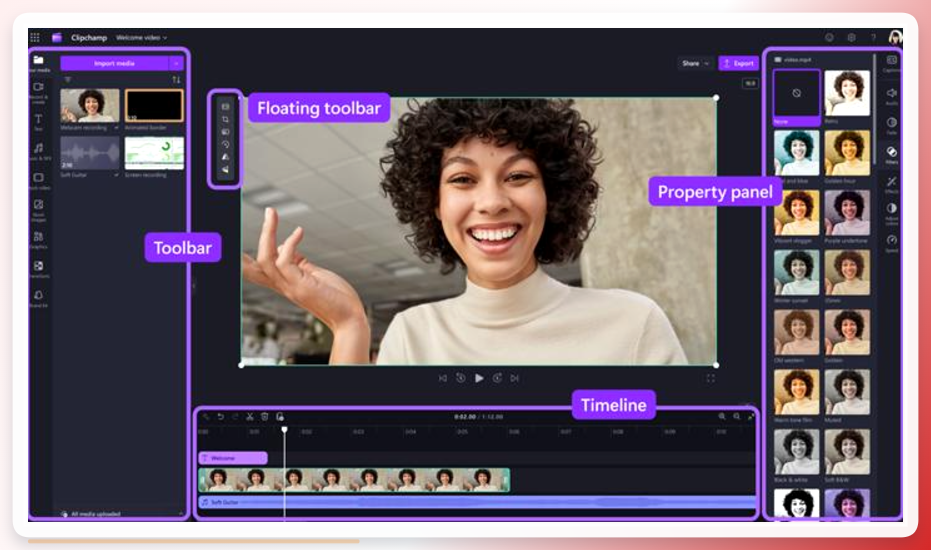Play the video preview
Image resolution: width=931 pixels, height=550 pixels.
click(x=479, y=378)
